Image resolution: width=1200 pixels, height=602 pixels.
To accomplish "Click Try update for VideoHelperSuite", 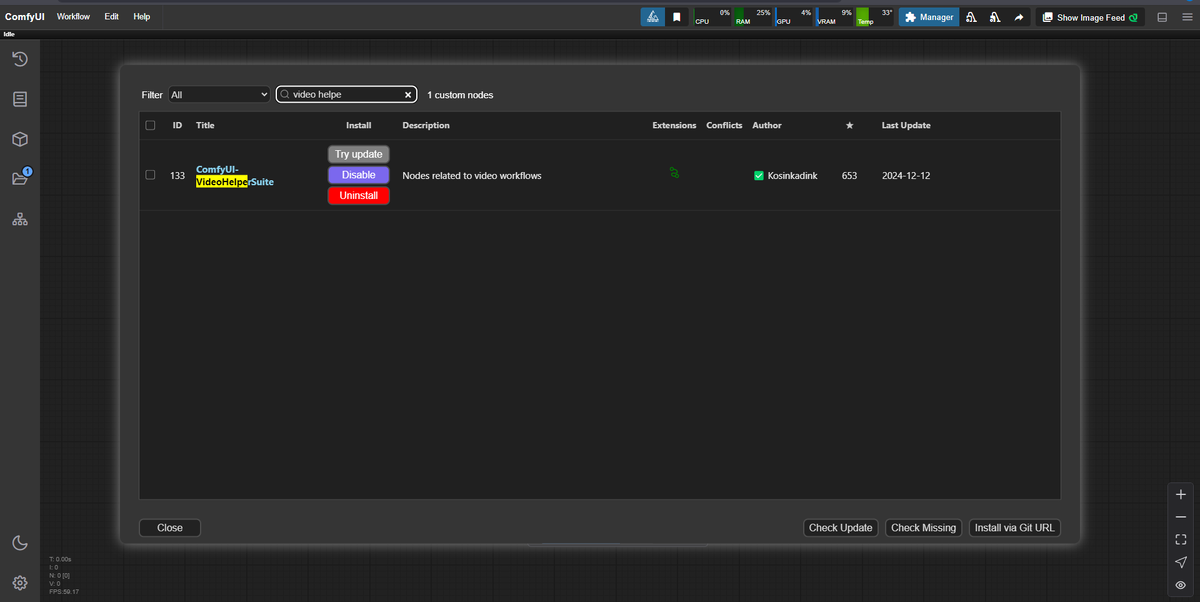I will pos(359,154).
